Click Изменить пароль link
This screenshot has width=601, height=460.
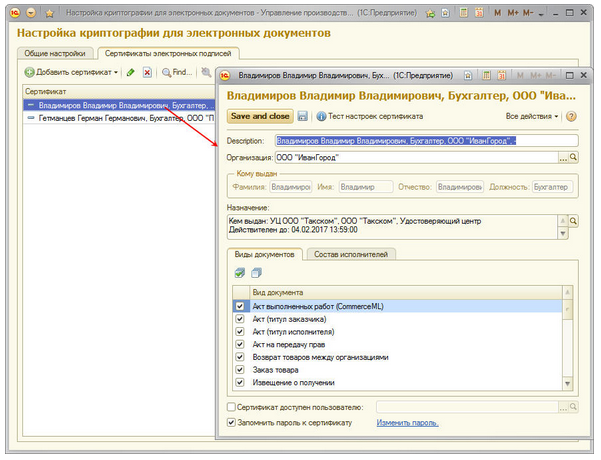(x=407, y=423)
